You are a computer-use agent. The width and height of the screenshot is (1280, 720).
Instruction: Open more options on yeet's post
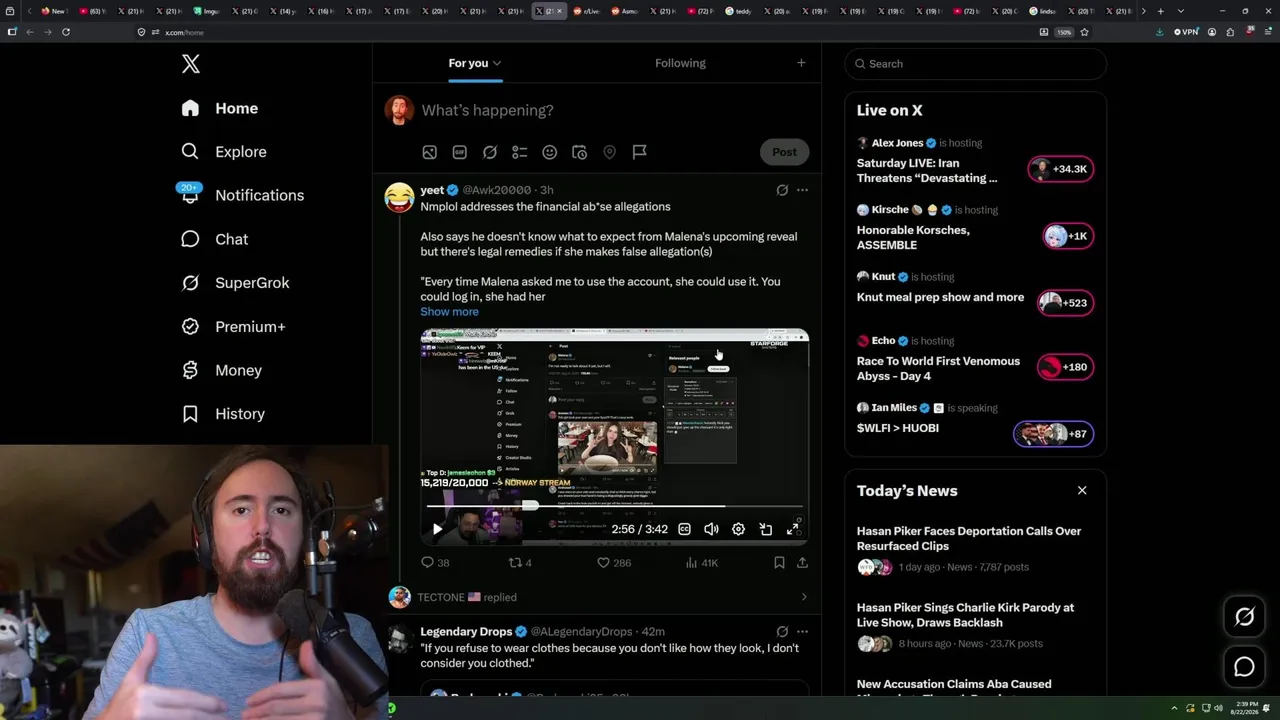point(802,190)
